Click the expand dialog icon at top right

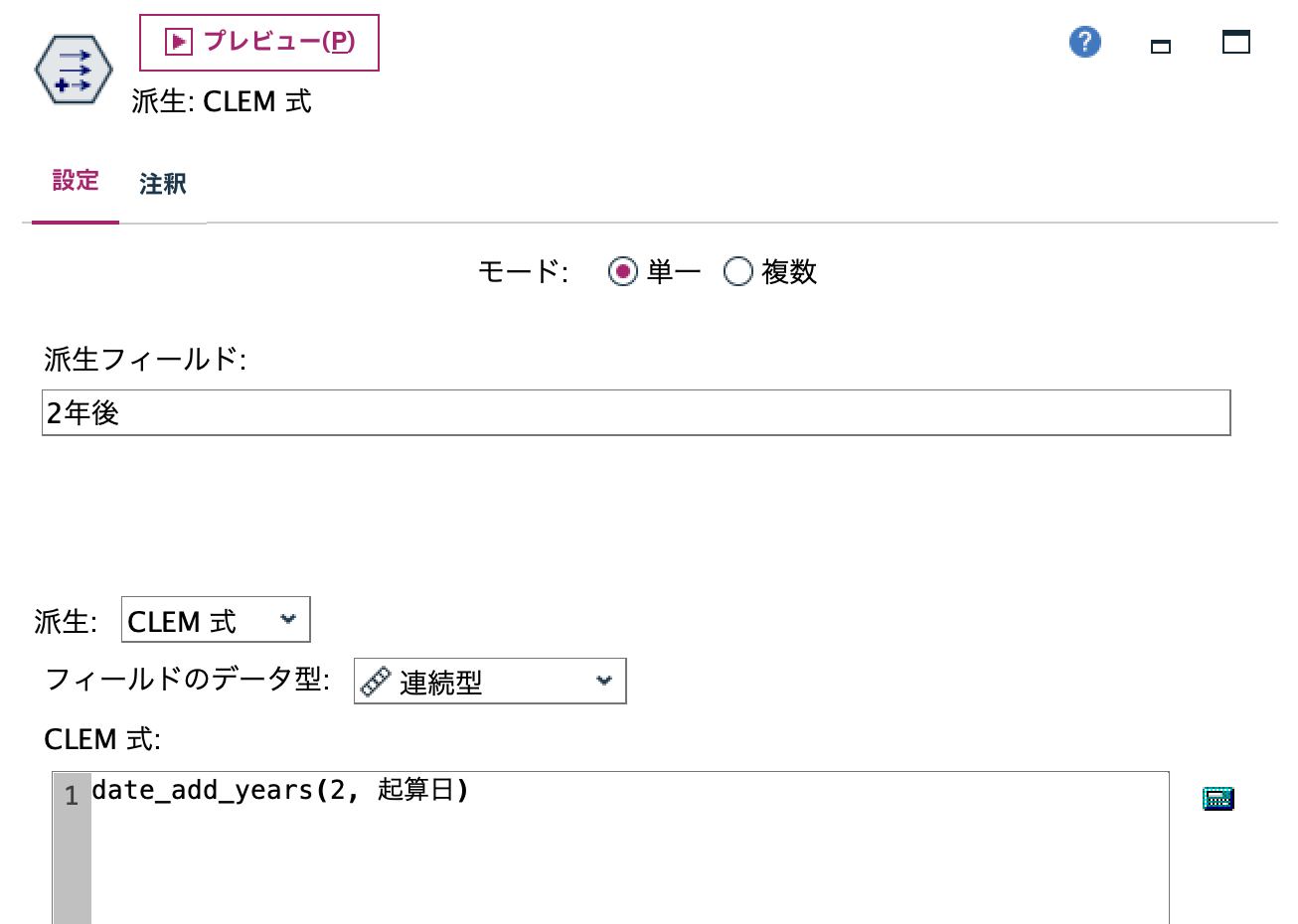pos(1235,43)
